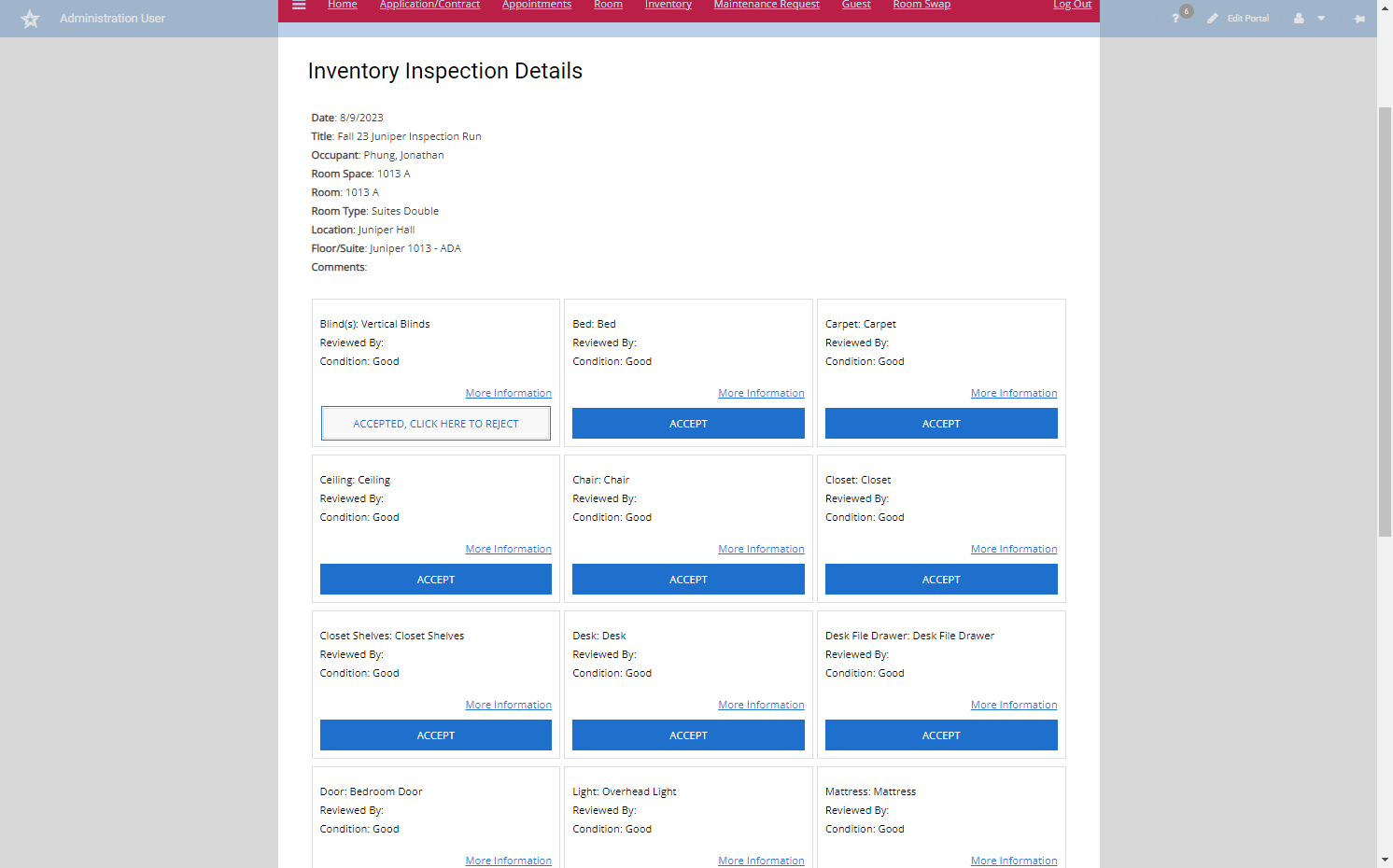Image resolution: width=1393 pixels, height=868 pixels.
Task: Accept the Chair inventory item
Action: pos(688,579)
